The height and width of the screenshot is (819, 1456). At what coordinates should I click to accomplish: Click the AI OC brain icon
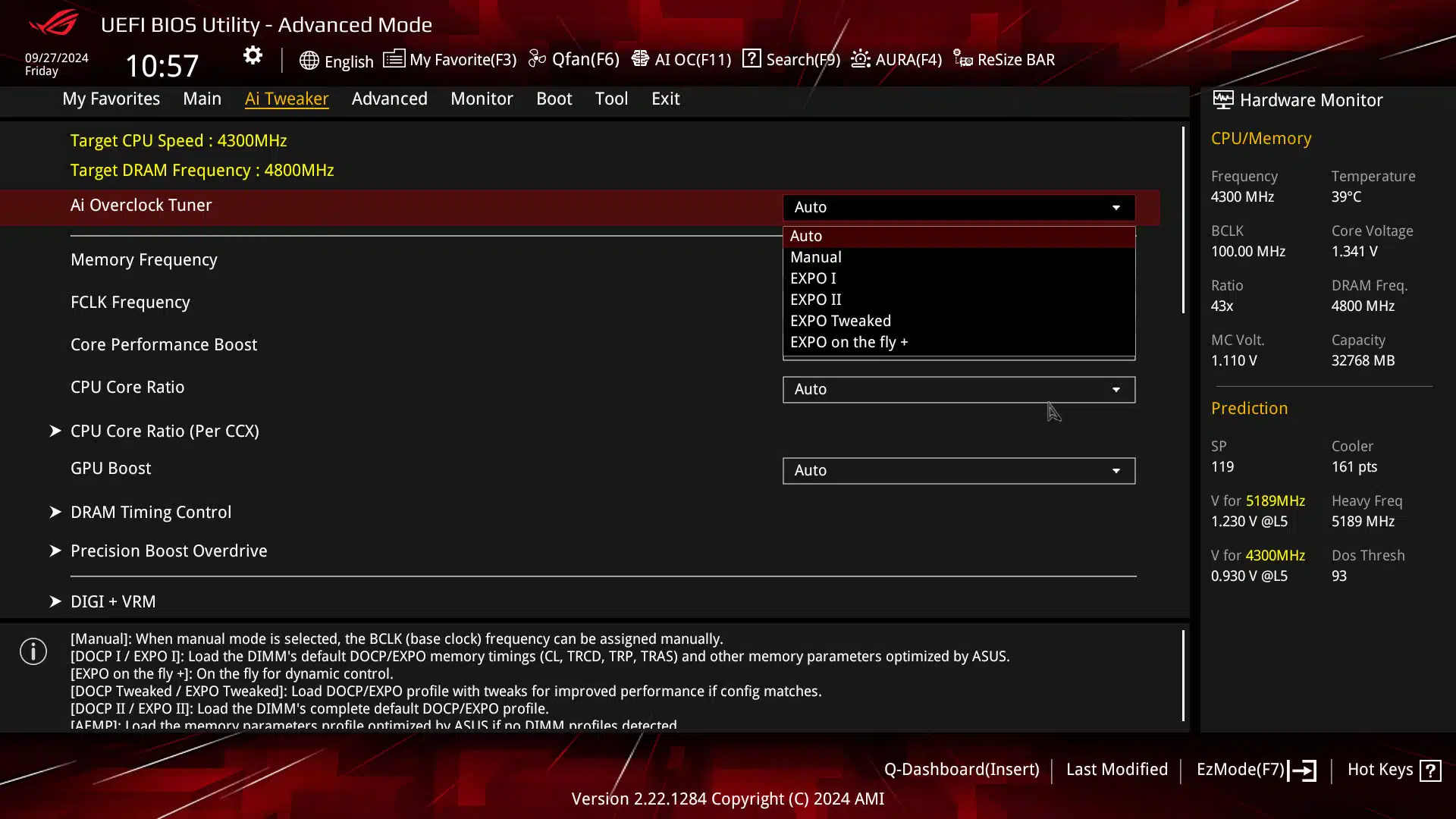tap(640, 58)
